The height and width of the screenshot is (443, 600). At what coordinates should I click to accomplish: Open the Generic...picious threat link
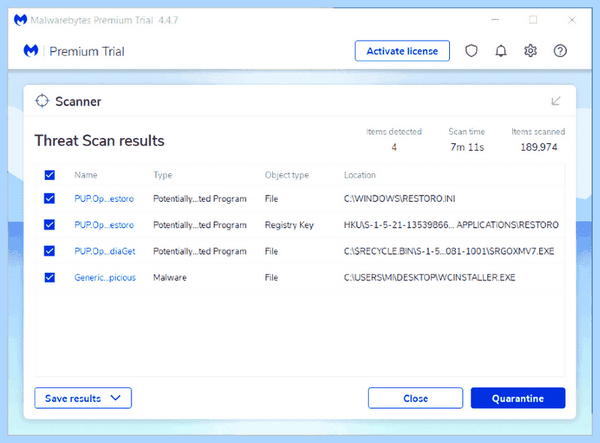[105, 278]
